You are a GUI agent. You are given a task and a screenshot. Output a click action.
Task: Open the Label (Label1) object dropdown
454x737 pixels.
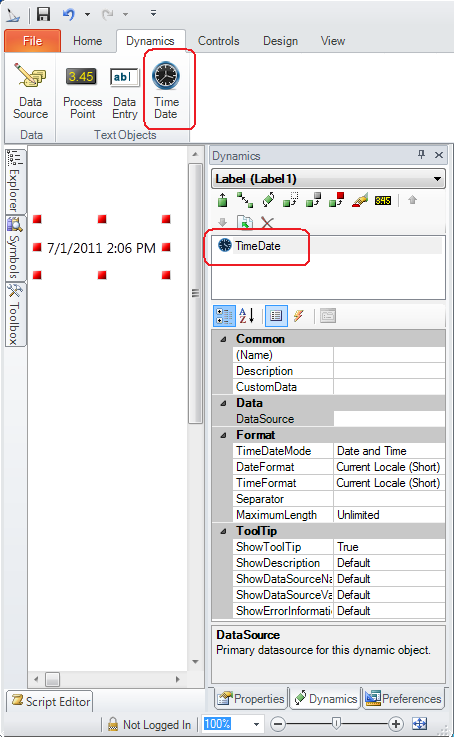click(x=438, y=179)
